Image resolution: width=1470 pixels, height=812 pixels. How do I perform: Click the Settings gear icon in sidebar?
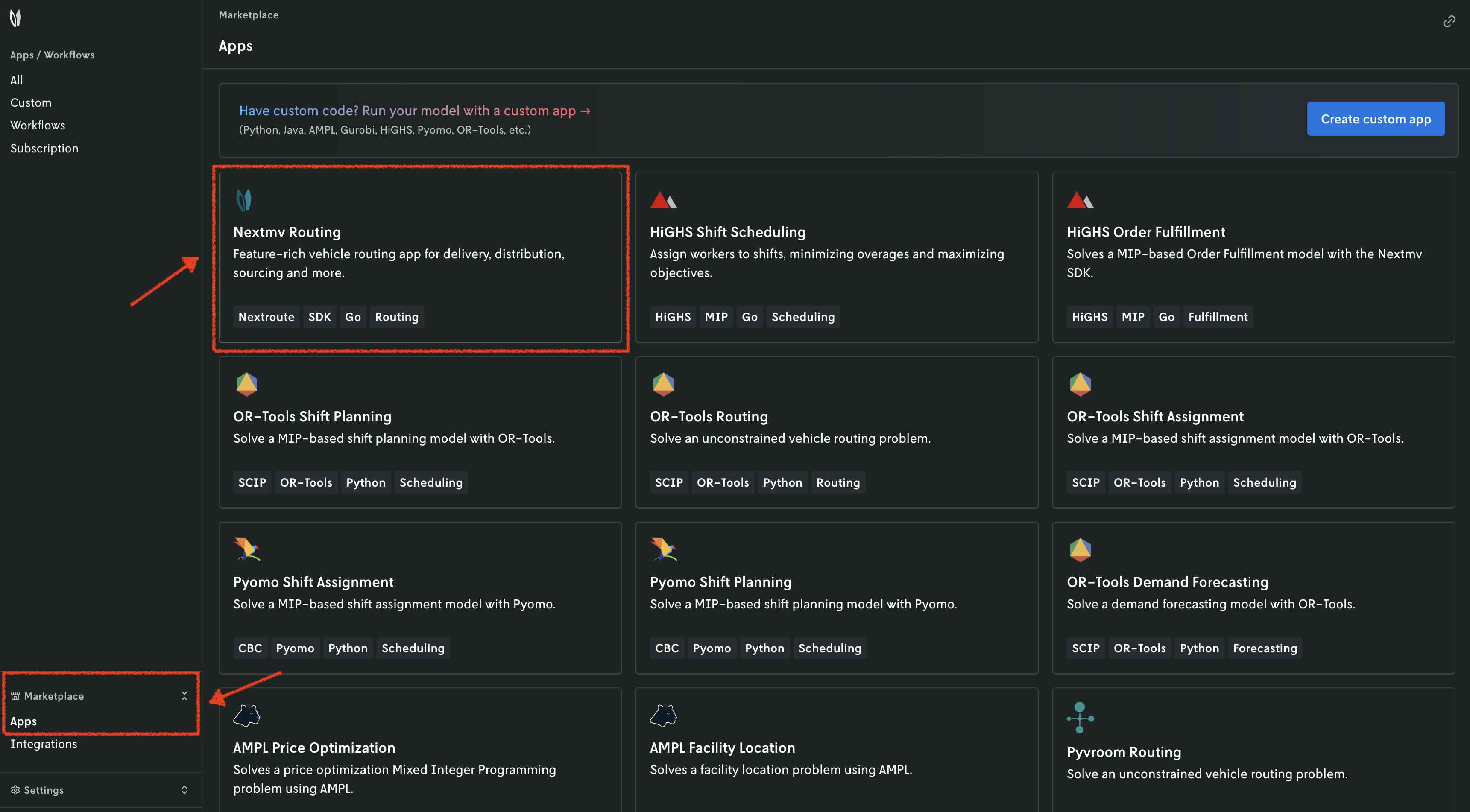pyautogui.click(x=15, y=790)
